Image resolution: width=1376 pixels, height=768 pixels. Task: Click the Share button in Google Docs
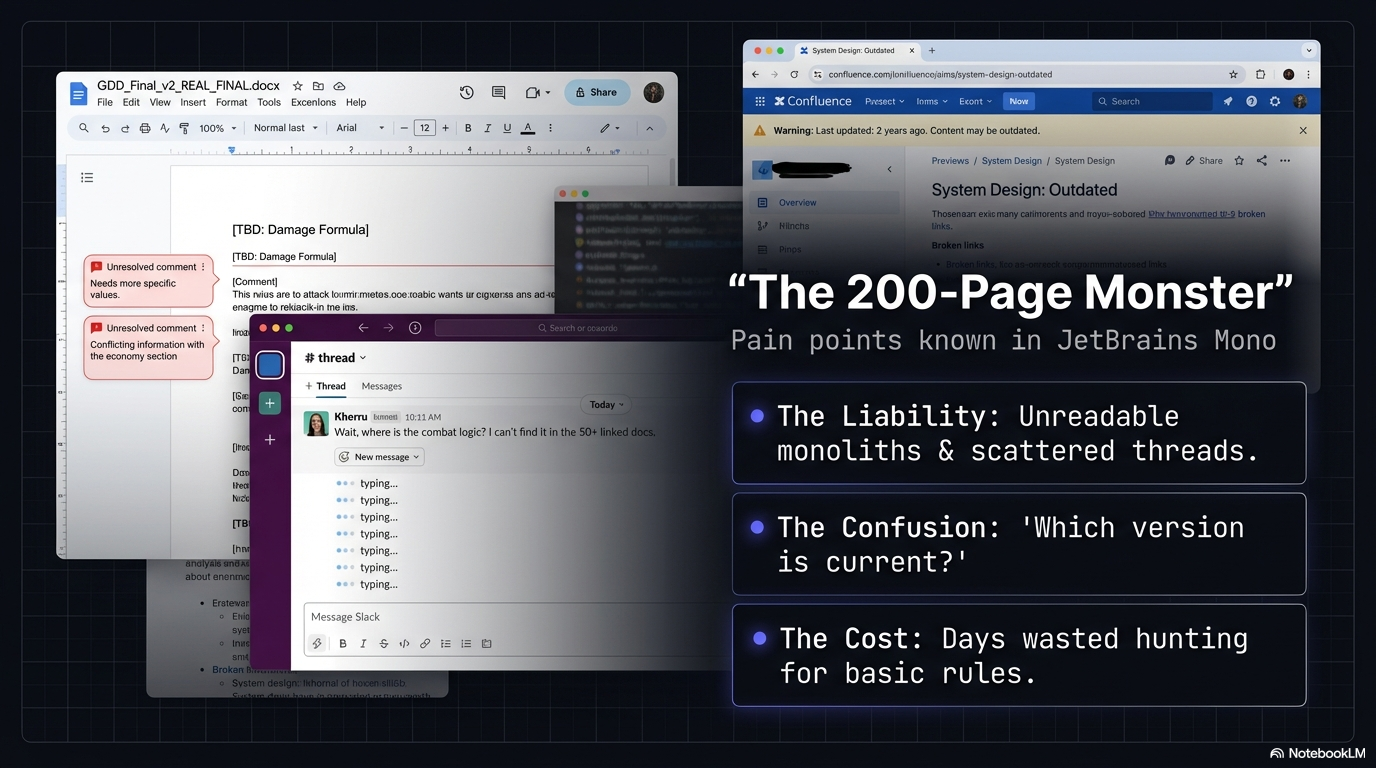click(597, 92)
